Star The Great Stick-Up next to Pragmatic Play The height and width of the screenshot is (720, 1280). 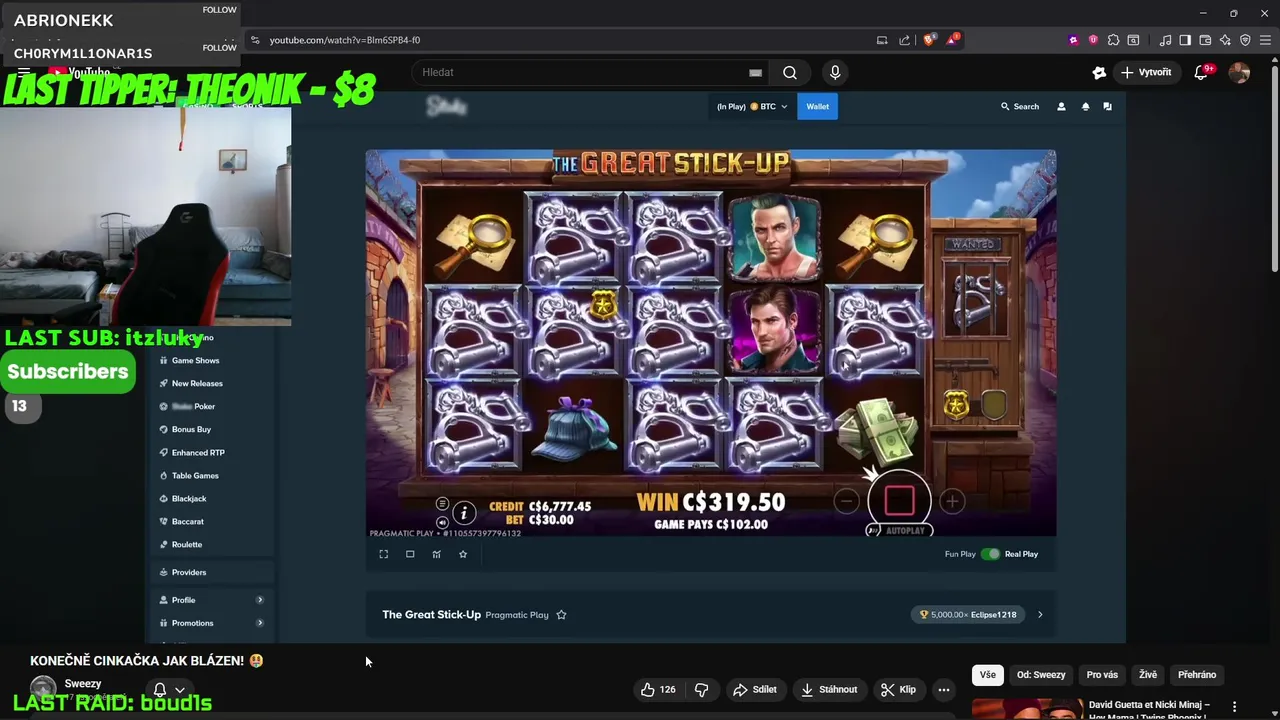tap(561, 615)
